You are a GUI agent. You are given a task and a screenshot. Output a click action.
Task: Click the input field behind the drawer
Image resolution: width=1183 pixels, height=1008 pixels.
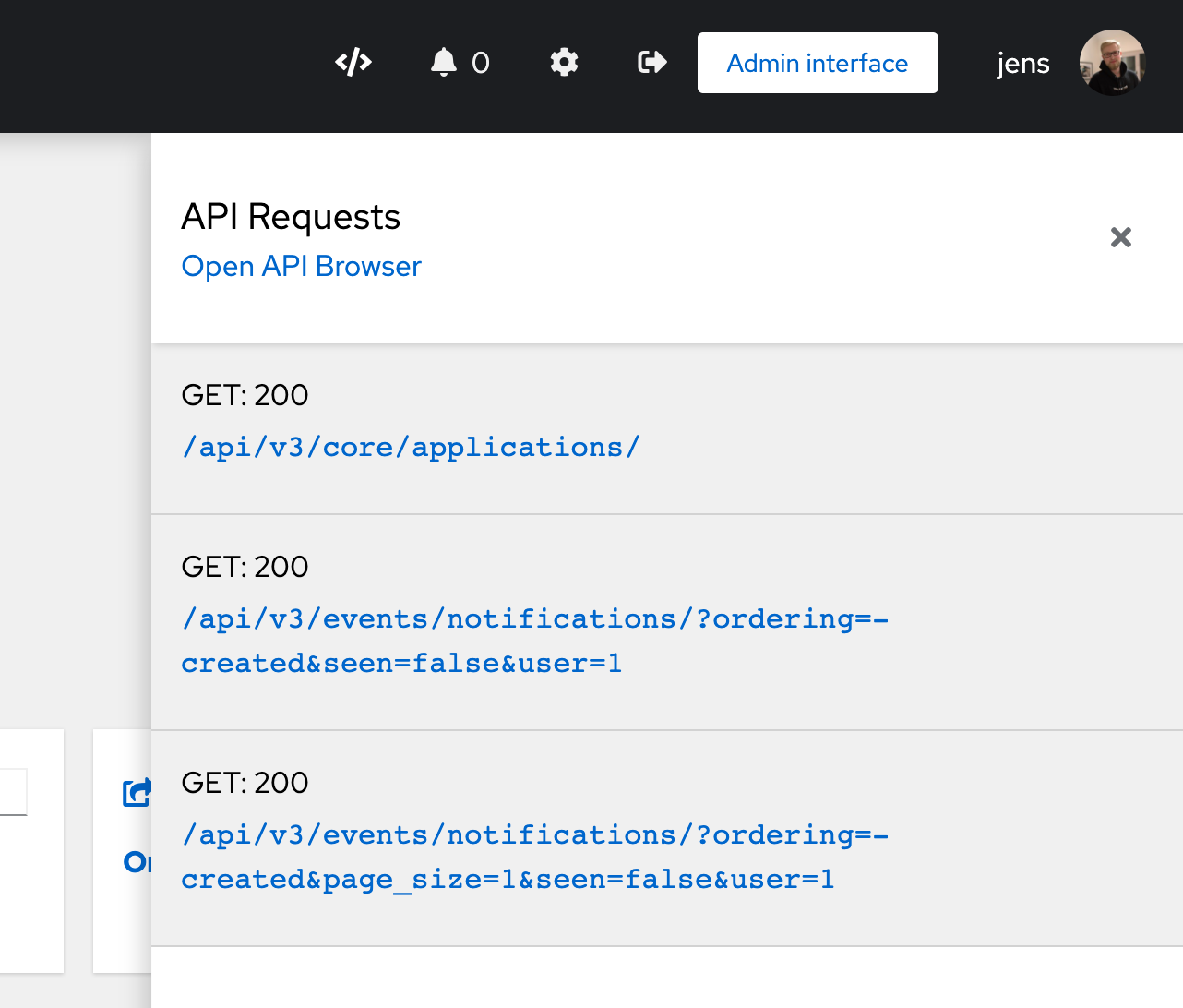point(13,792)
